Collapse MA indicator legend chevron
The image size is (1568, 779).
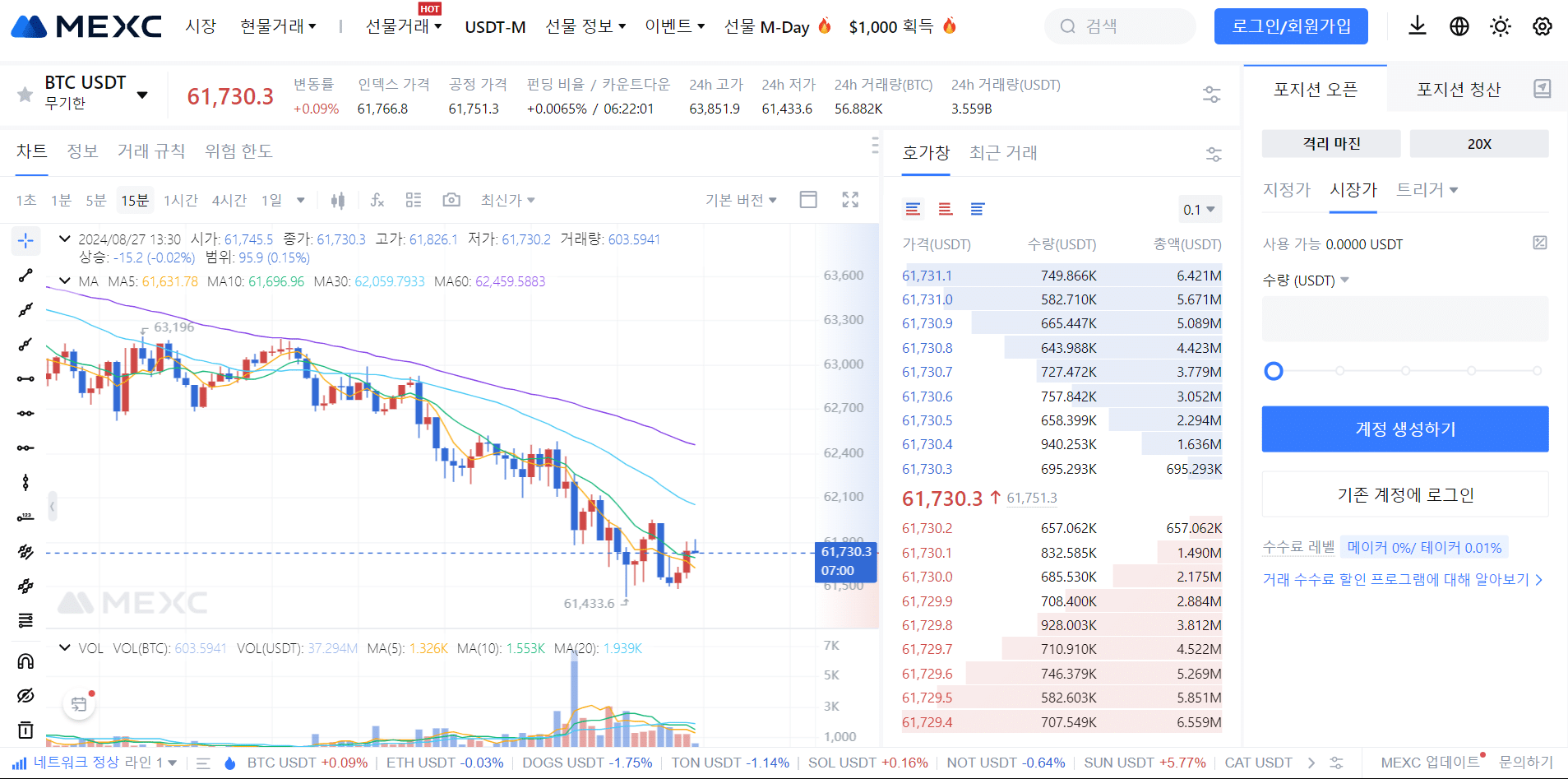pyautogui.click(x=64, y=281)
